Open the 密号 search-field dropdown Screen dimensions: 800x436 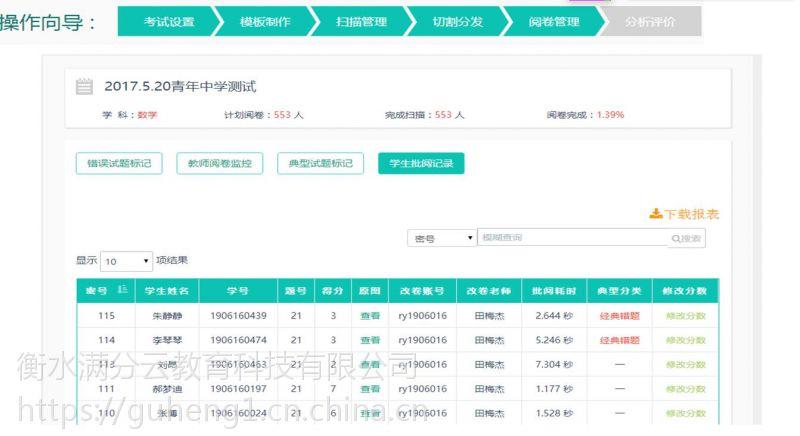442,239
